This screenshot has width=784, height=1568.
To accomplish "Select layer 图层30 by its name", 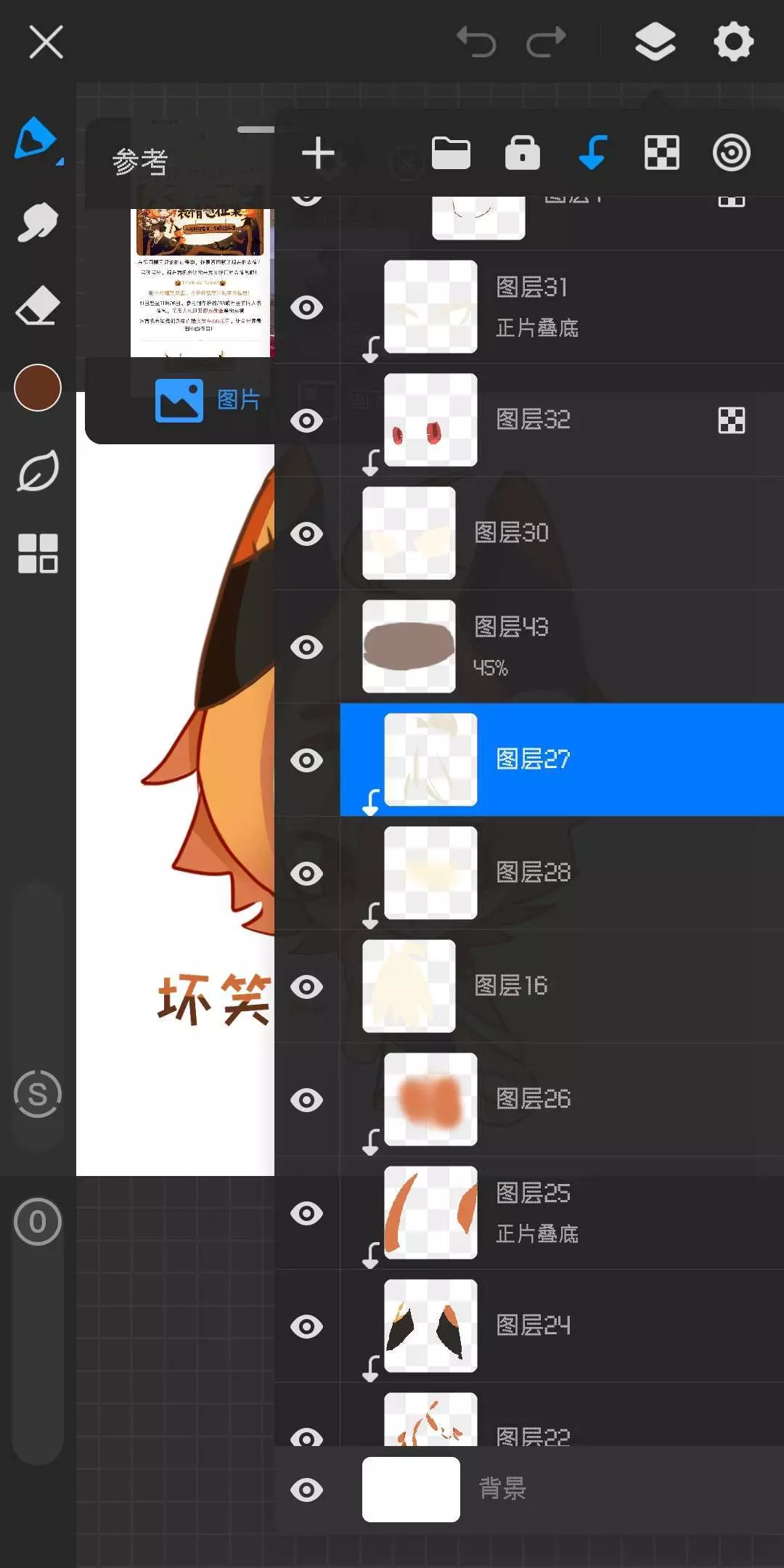I will coord(511,533).
